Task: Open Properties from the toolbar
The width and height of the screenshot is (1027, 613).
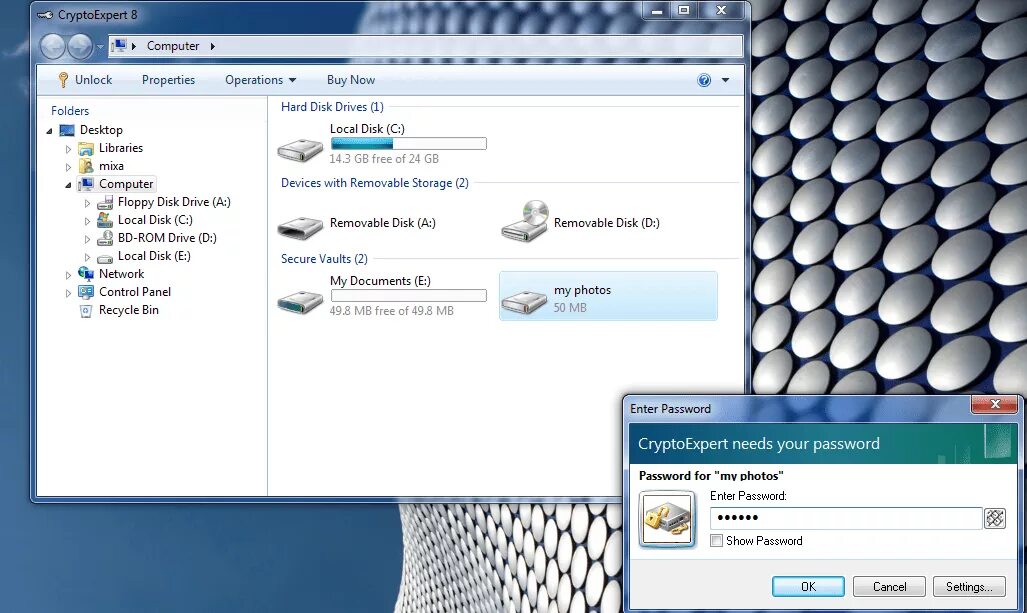Action: coord(168,80)
